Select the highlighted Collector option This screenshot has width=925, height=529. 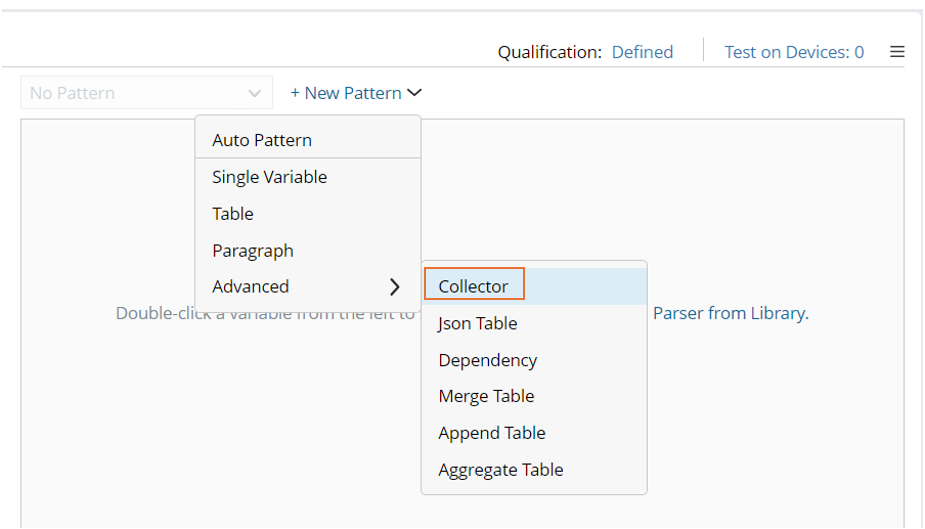pos(473,286)
